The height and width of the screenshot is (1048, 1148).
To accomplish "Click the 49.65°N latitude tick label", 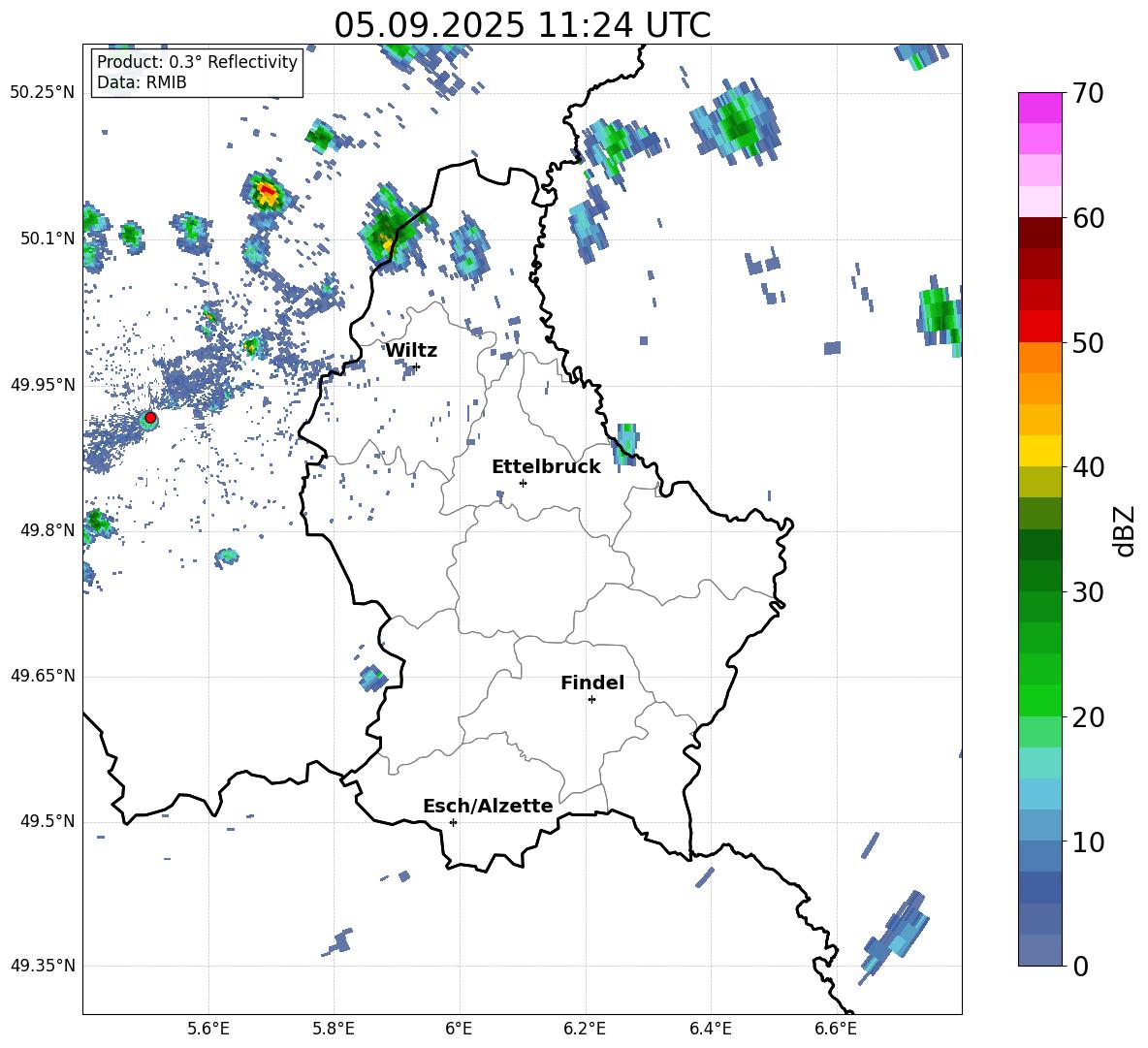I will [x=43, y=676].
